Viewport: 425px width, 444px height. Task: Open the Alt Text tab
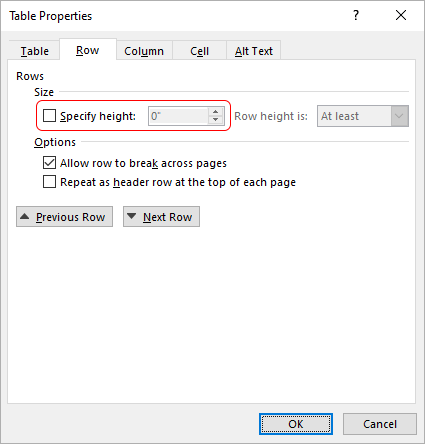pyautogui.click(x=254, y=51)
